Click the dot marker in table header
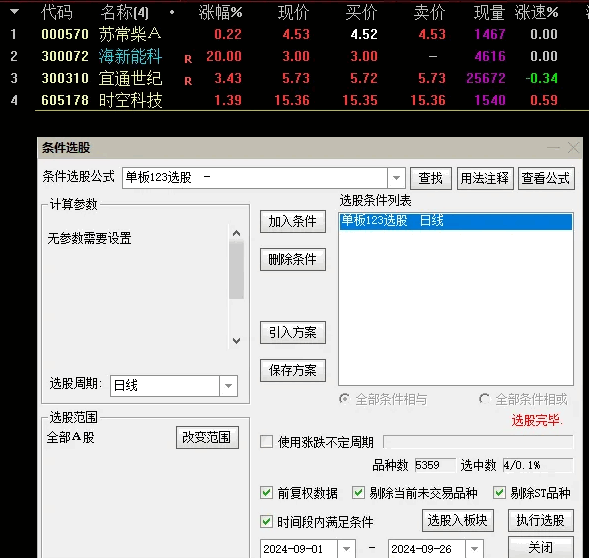Viewport: 589px width, 558px height. (172, 12)
